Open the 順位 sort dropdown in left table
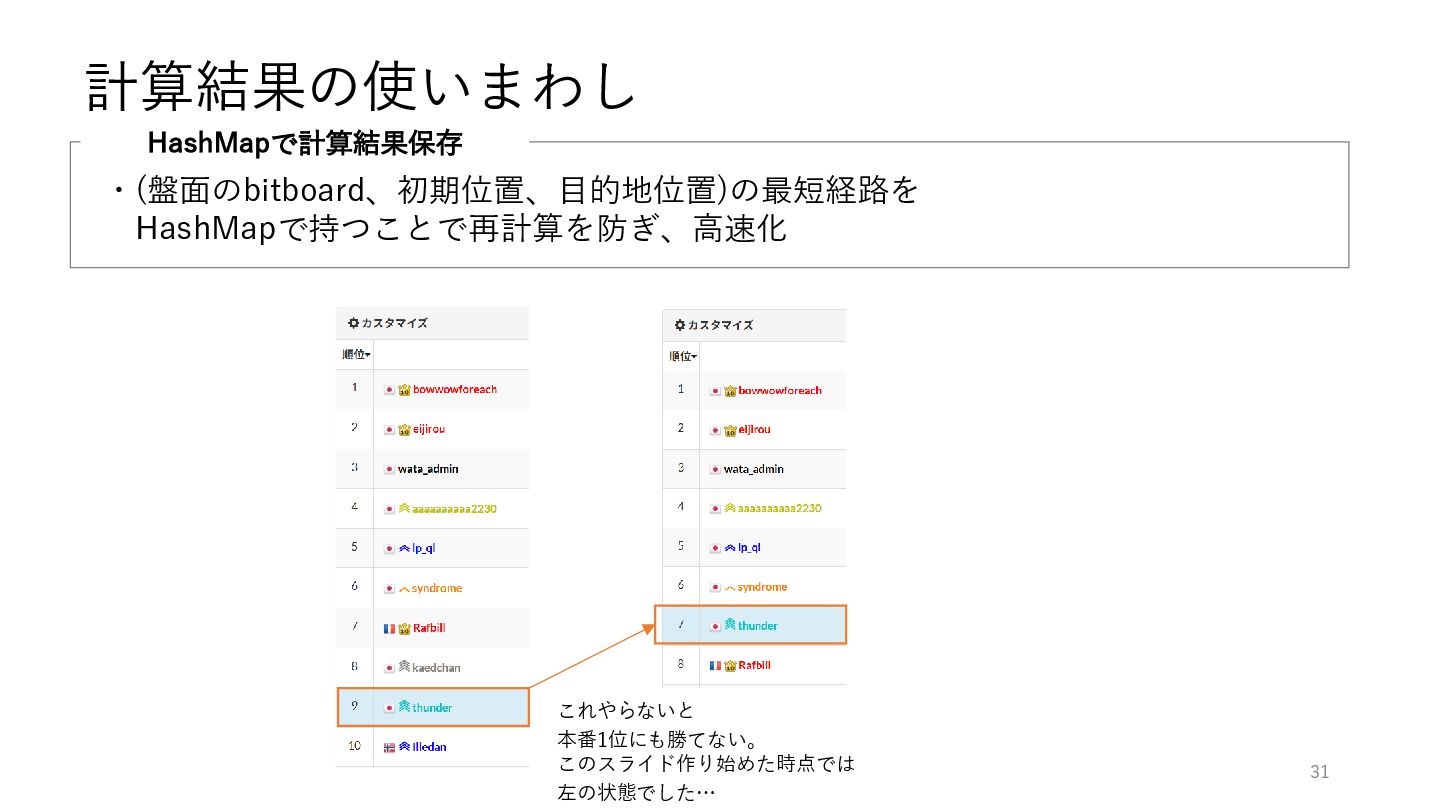 [356, 355]
